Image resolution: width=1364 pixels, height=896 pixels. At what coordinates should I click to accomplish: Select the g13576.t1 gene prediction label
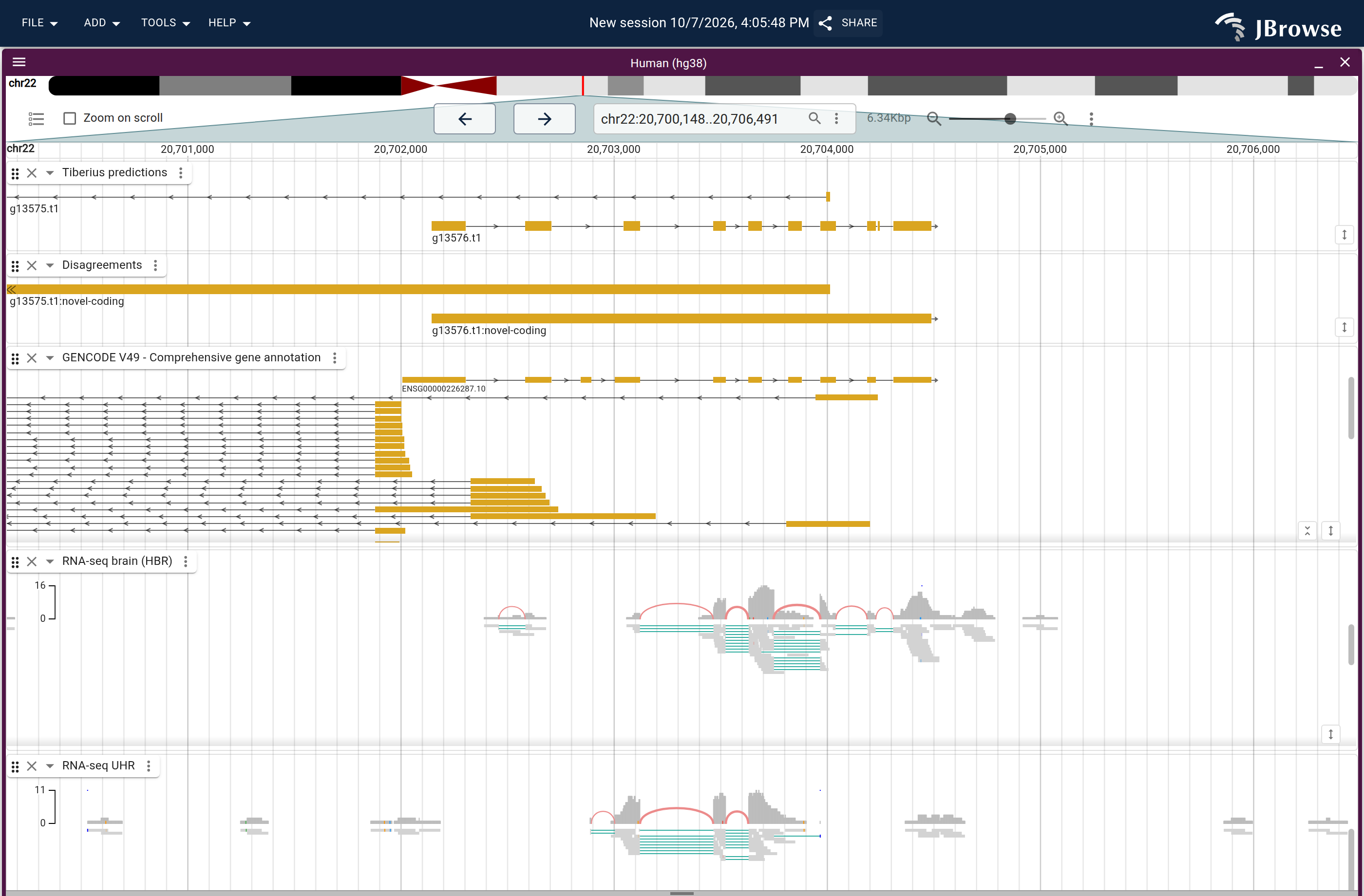pos(456,238)
